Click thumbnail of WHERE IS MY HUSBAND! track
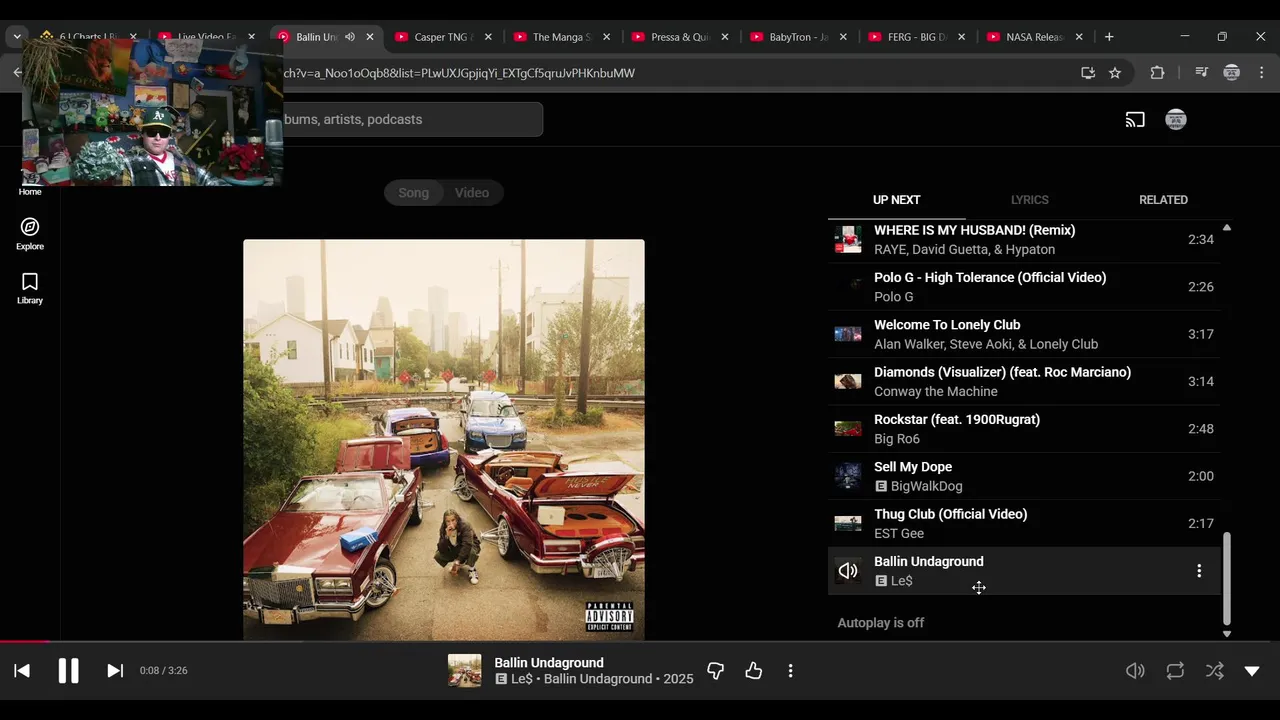Screen dimensions: 1280x720 point(848,240)
